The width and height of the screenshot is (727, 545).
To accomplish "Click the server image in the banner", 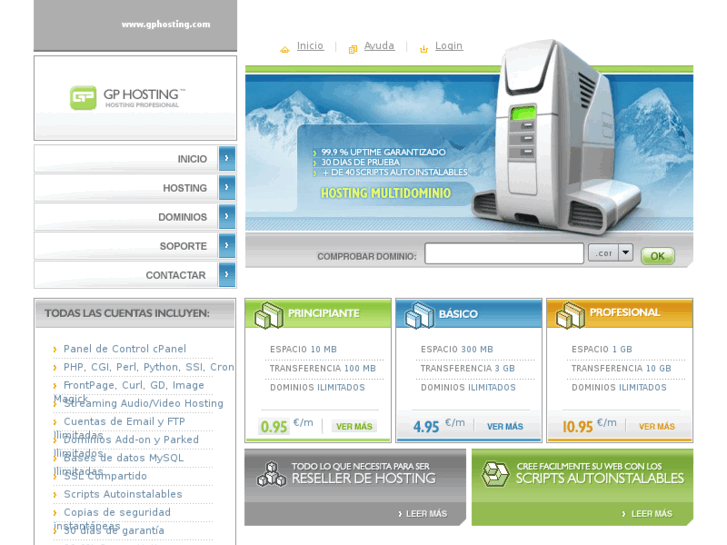I will (x=556, y=137).
